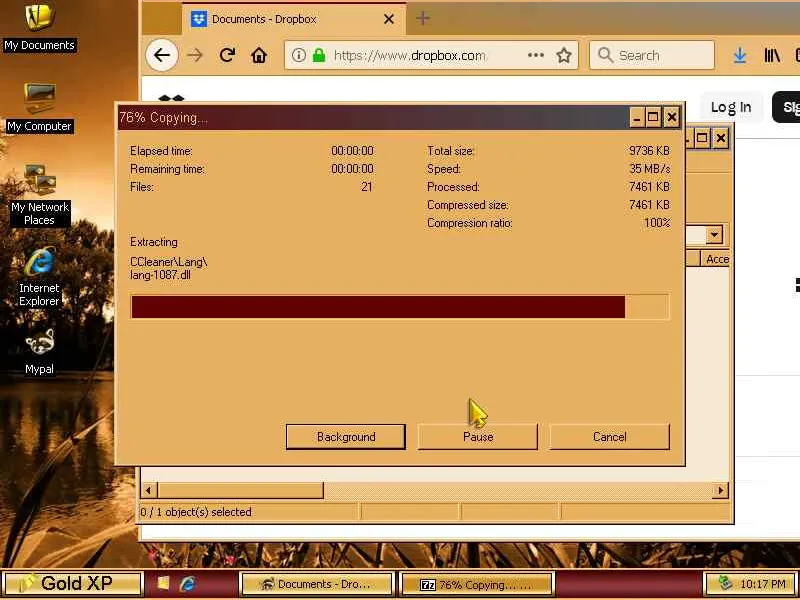Open the browser library icon
Viewport: 800px width, 600px height.
[772, 55]
